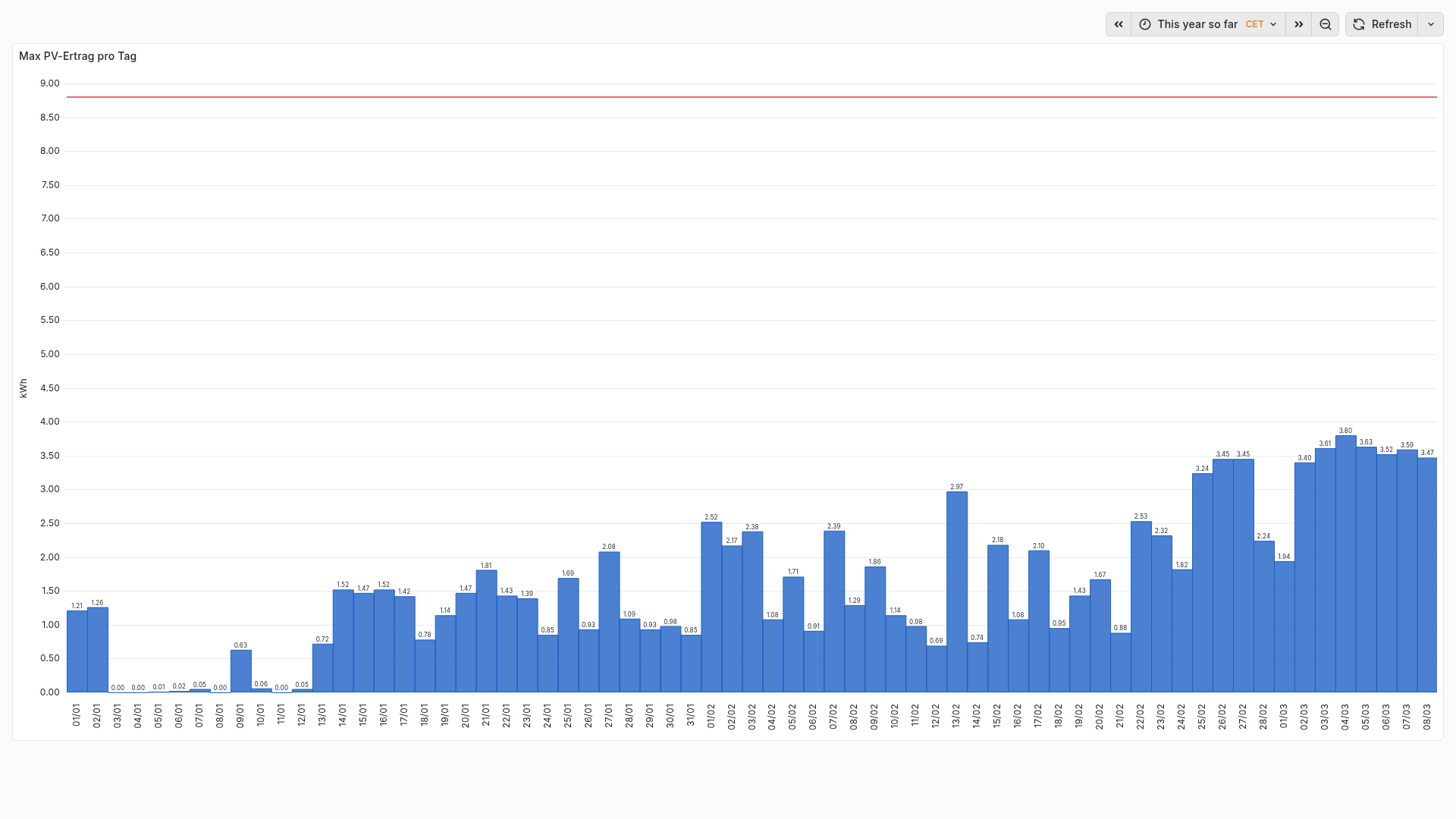Click the CET timezone label
1456x819 pixels.
[1254, 24]
